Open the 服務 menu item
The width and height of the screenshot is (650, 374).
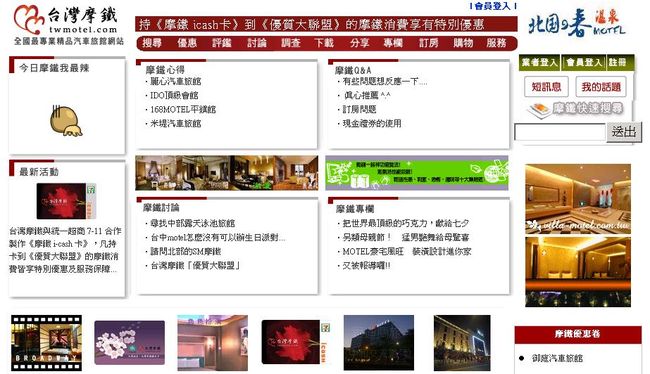tap(496, 43)
